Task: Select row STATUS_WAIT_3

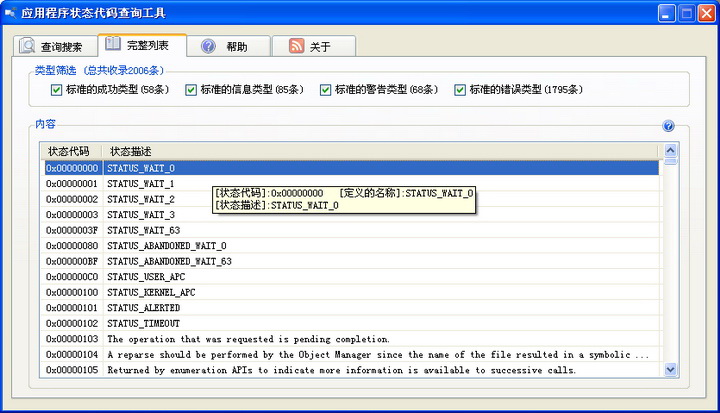Action: pos(351,215)
